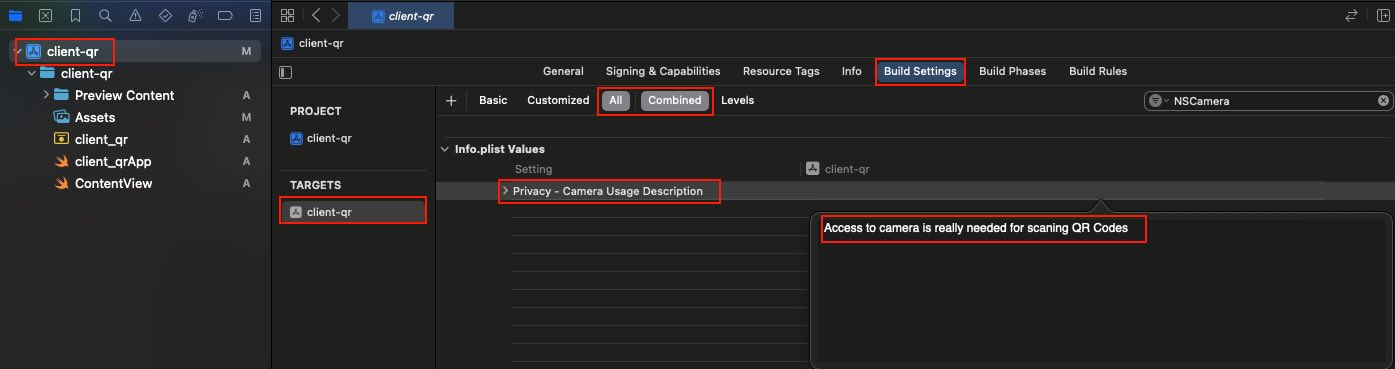Open the Test navigator diamond icon
This screenshot has width=1395, height=369.
(x=165, y=15)
